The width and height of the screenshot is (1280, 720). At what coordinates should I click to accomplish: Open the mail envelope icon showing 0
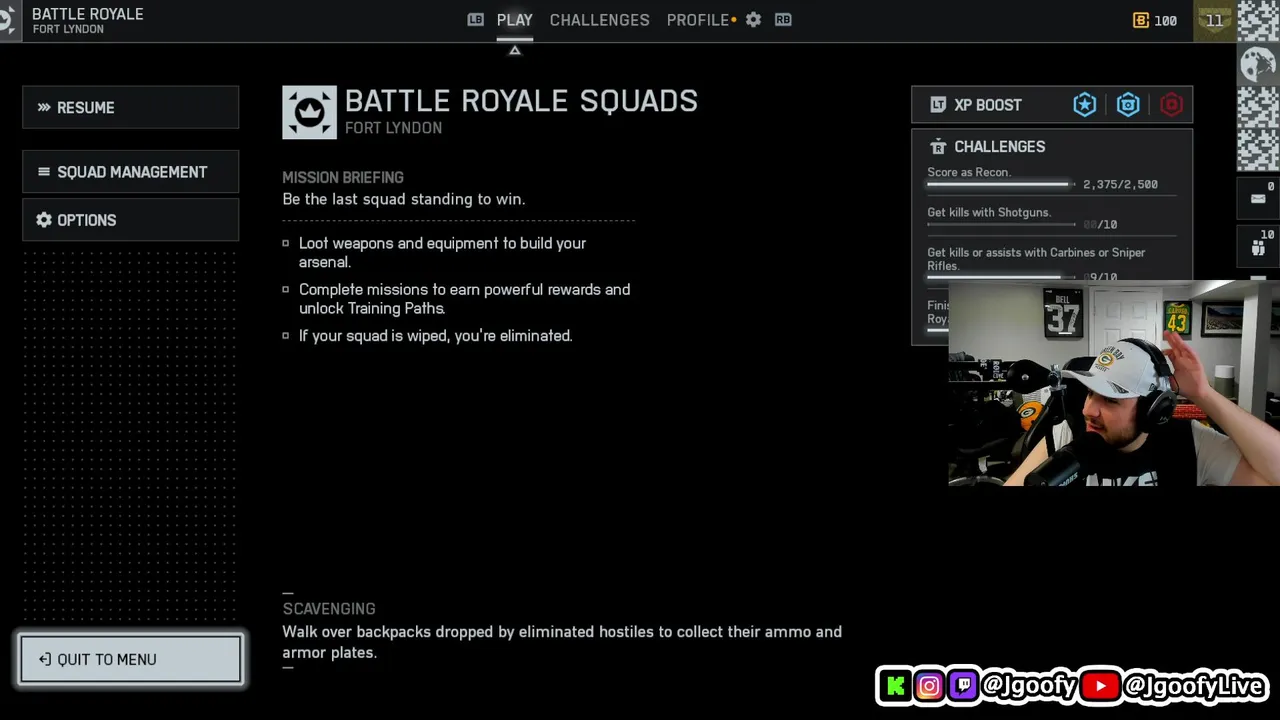coord(1258,199)
